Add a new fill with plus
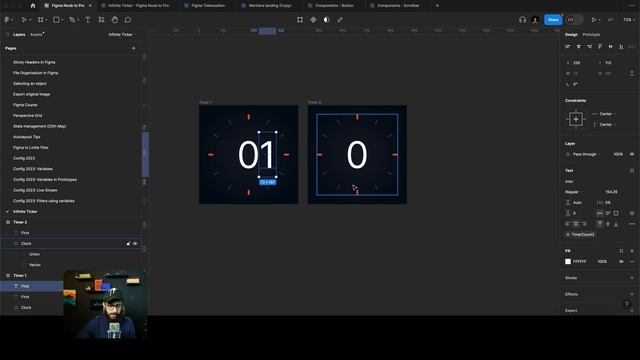The width and height of the screenshot is (640, 360). click(x=632, y=251)
